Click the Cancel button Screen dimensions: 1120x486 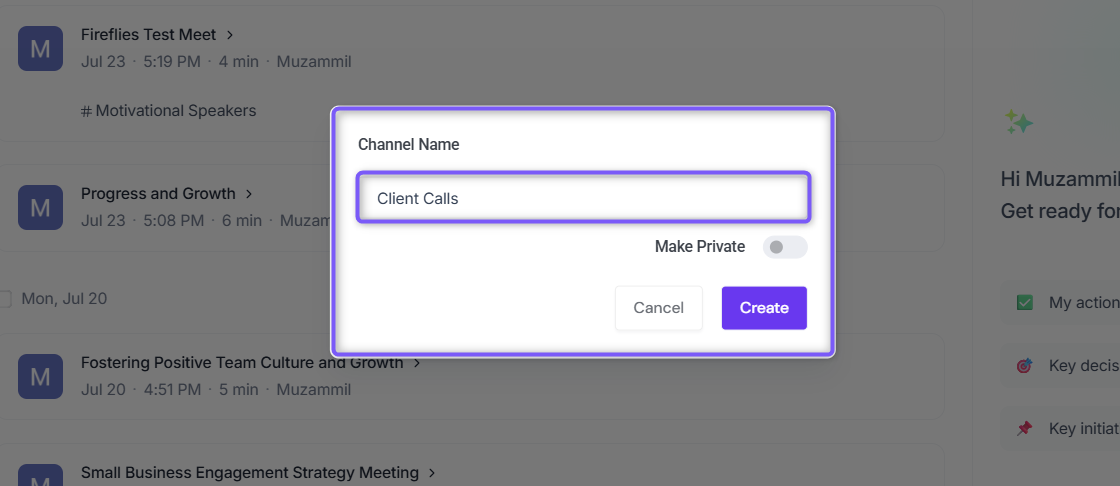click(x=659, y=308)
